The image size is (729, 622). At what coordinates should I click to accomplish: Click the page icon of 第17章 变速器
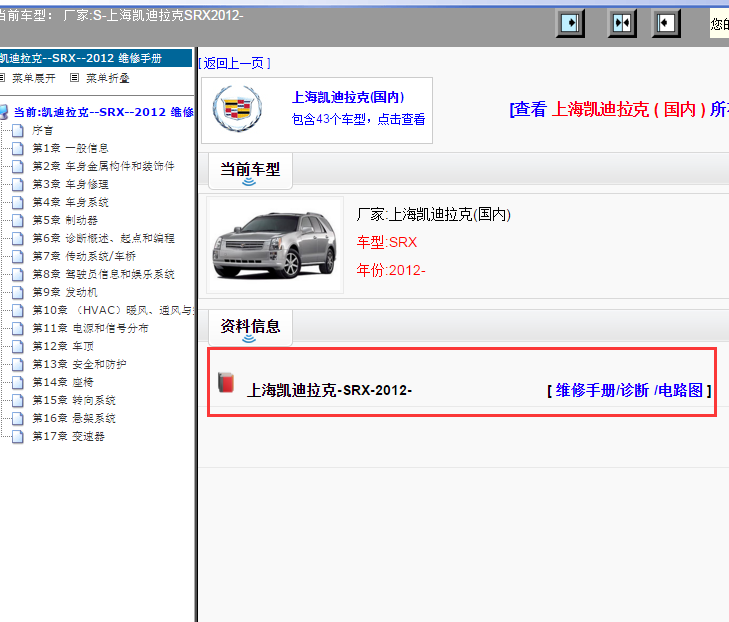pos(18,437)
